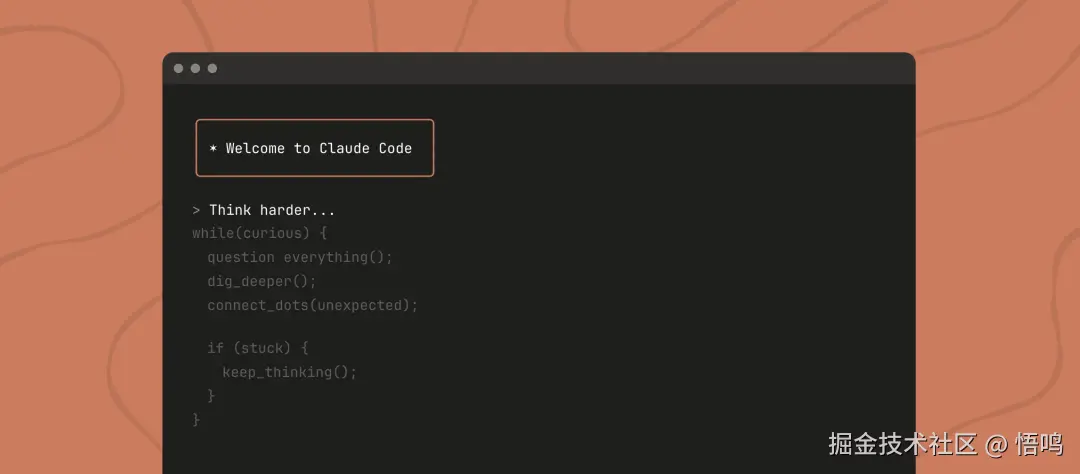1080x474 pixels.
Task: Click the connect_dots(unexpected); line
Action: pos(312,305)
